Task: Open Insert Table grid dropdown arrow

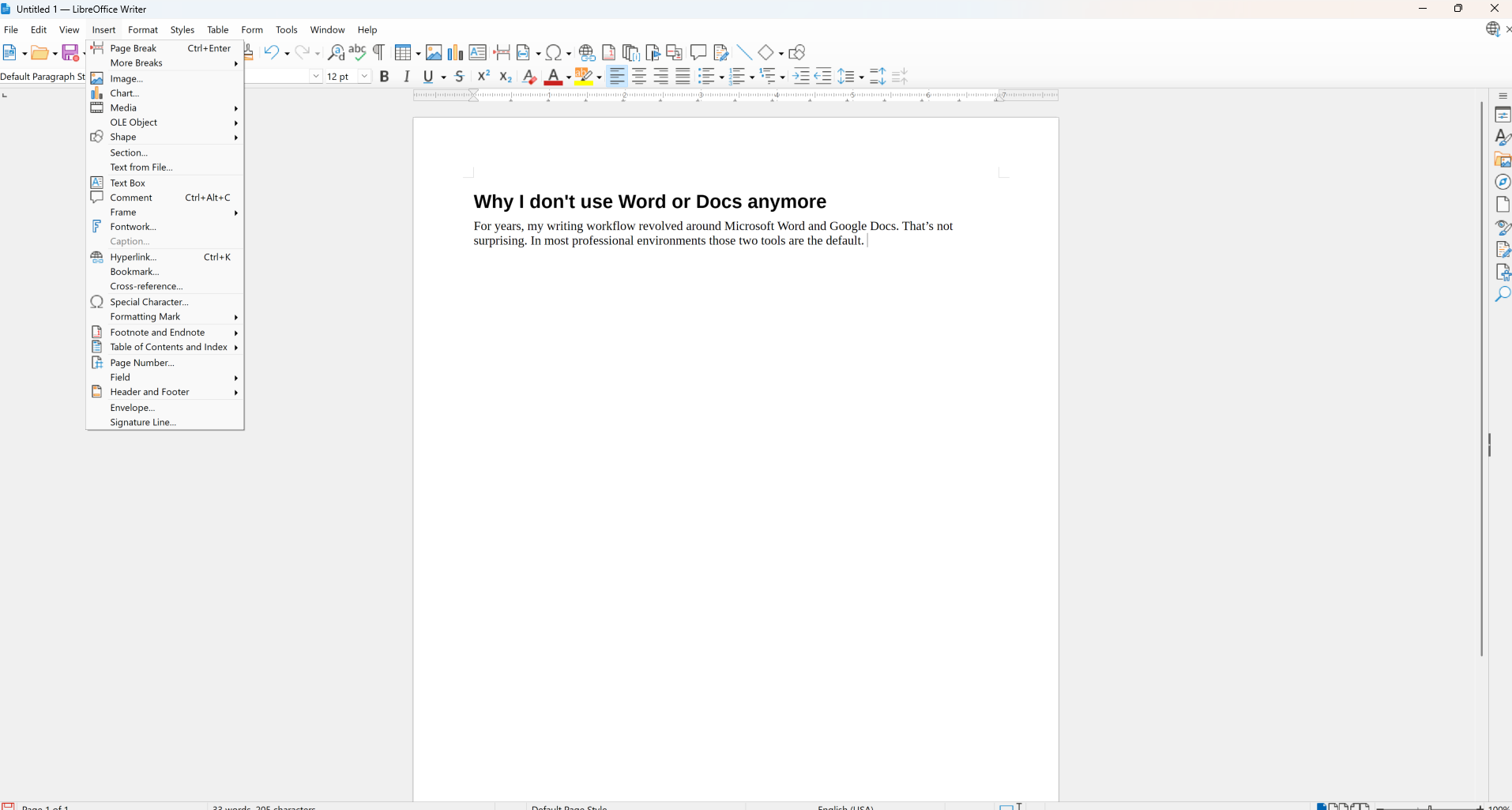Action: pos(418,54)
